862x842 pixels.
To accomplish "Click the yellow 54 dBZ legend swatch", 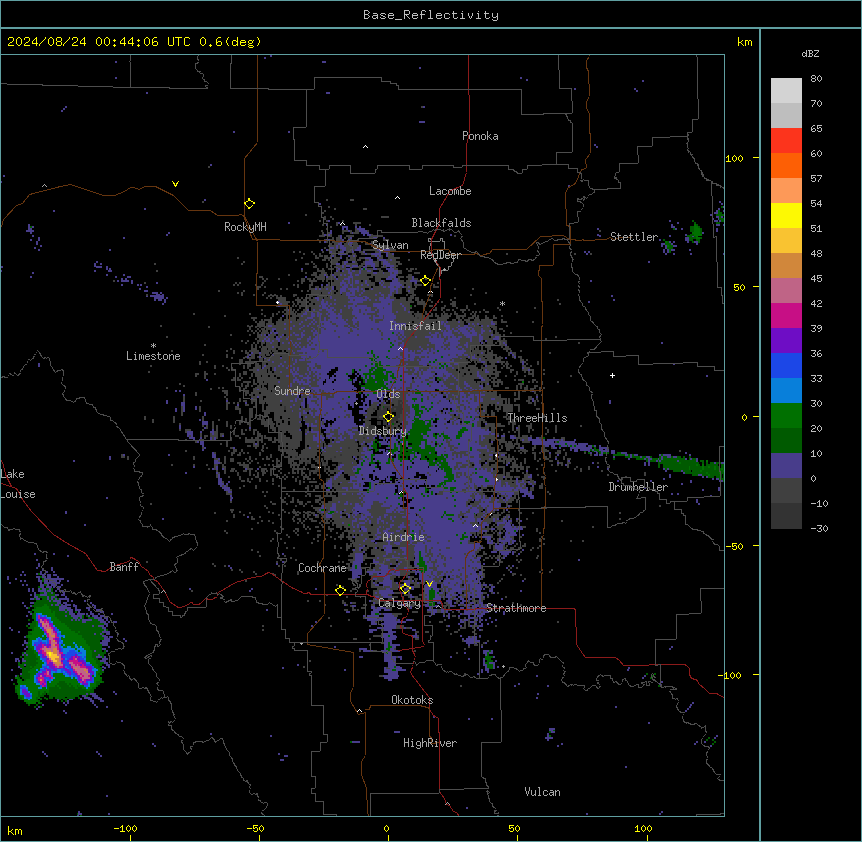I will pos(786,215).
